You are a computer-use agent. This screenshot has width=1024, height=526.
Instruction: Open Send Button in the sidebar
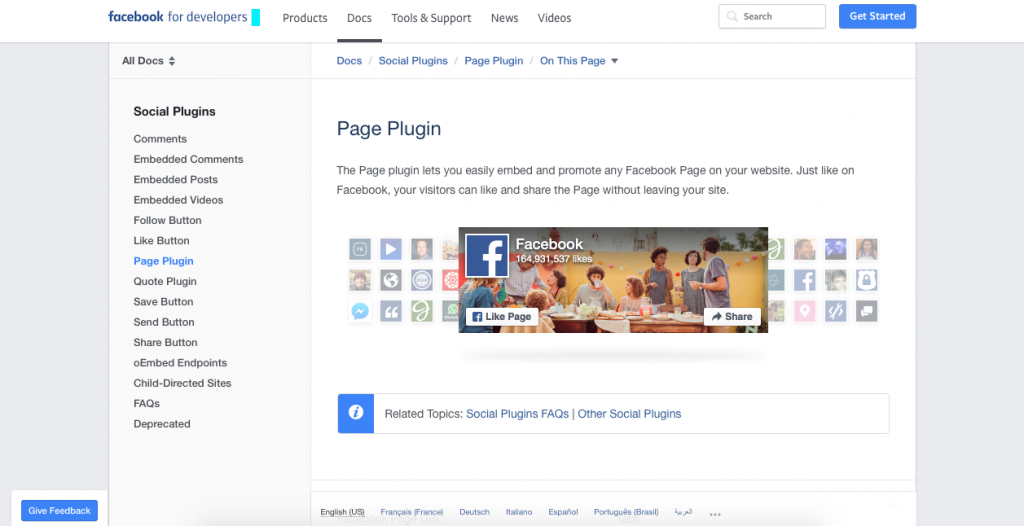click(x=164, y=321)
